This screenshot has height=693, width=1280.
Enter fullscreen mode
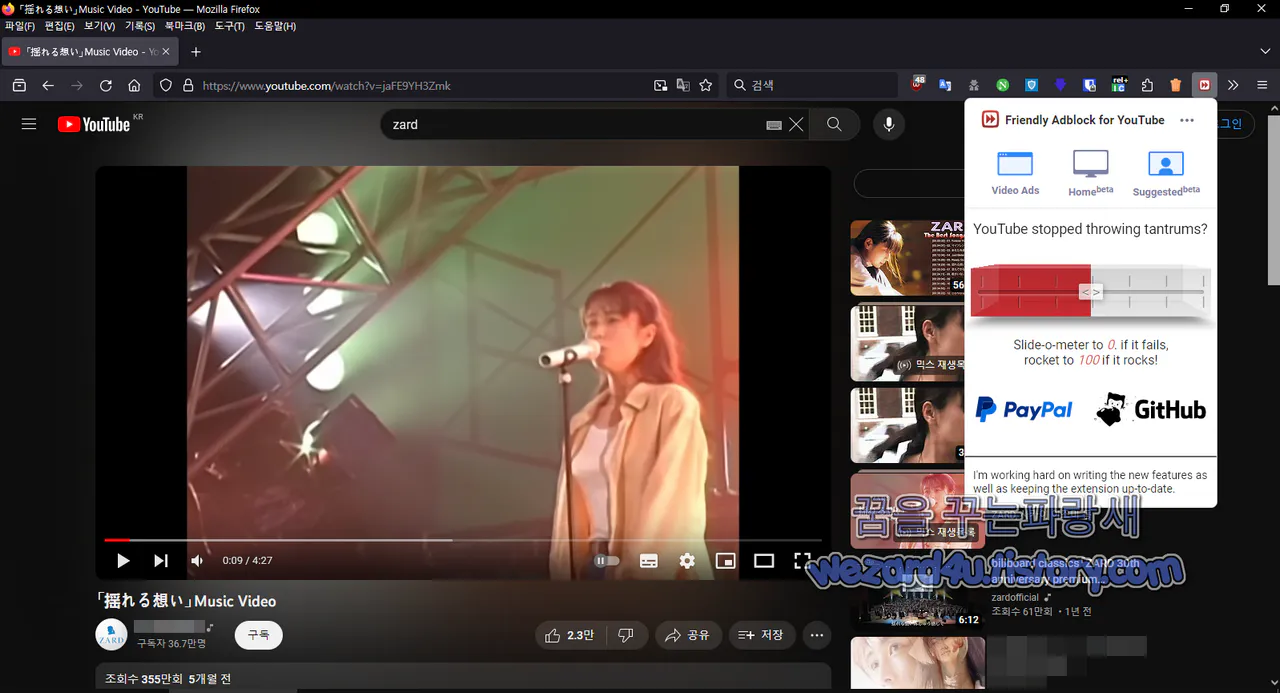(802, 561)
